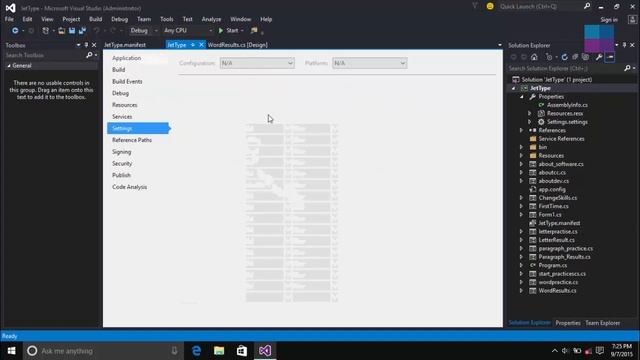Toggle Preview Selected Items in Solution Explorer
Screen dimensions: 640x360
[610, 57]
